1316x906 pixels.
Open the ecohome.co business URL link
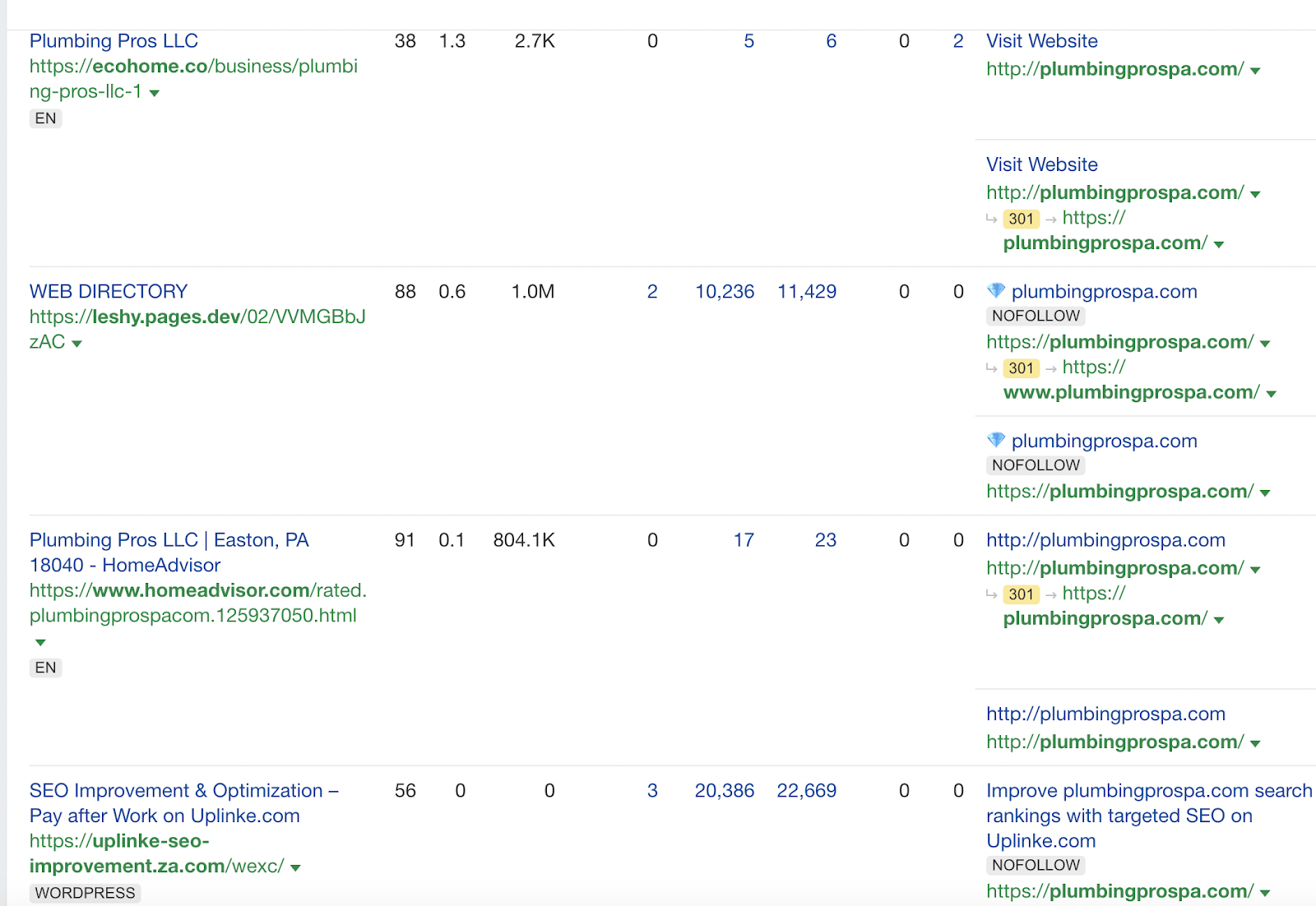tap(193, 79)
